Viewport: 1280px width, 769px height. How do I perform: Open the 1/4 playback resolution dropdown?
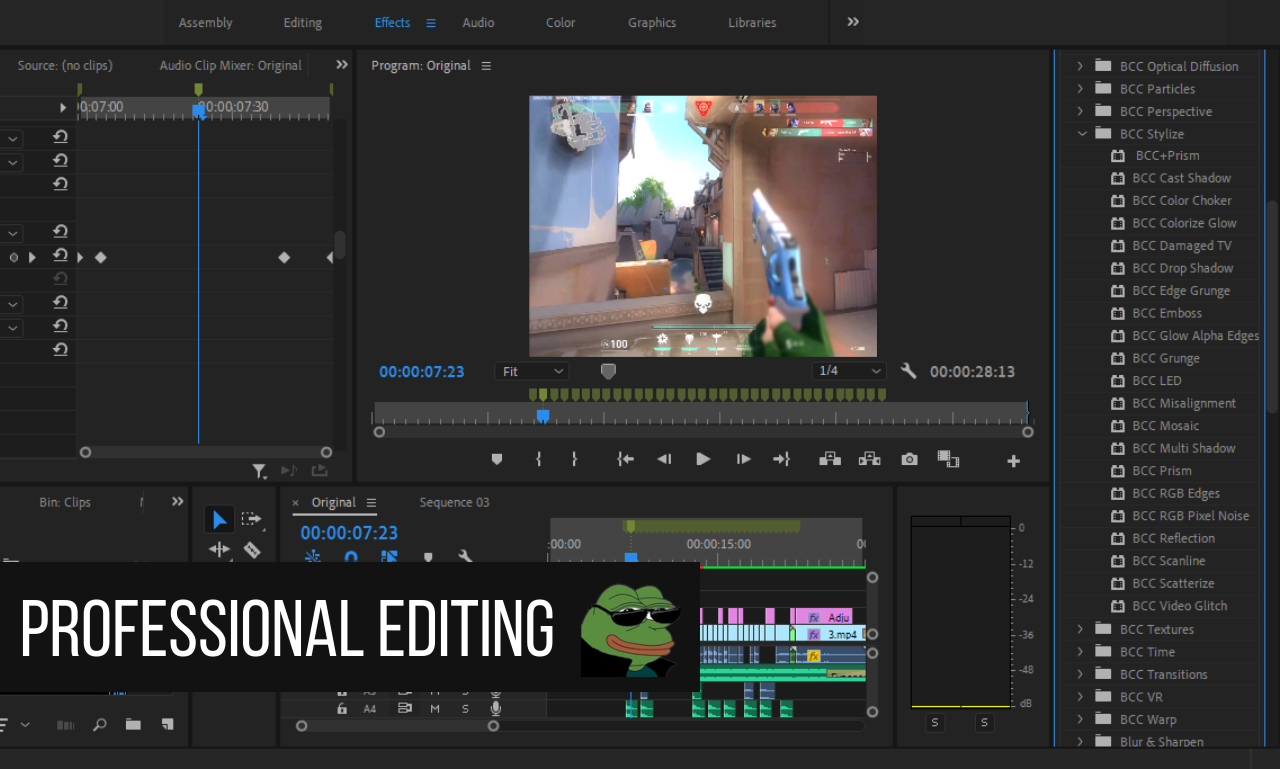click(x=849, y=371)
